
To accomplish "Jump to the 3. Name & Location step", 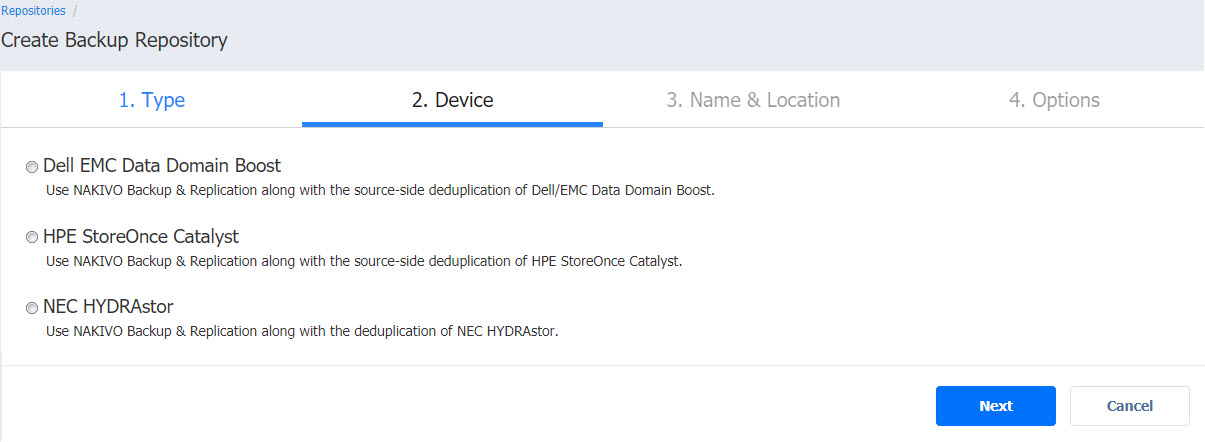I will tap(753, 100).
